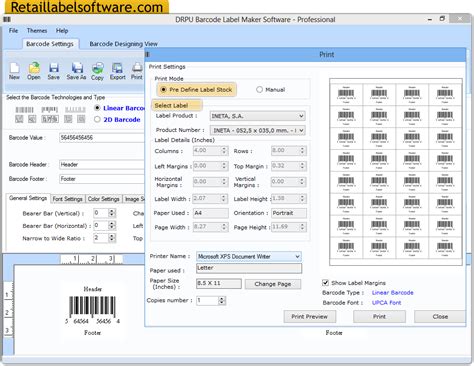The height and width of the screenshot is (366, 474).
Task: Open the Color Settings tab
Action: [x=104, y=199]
